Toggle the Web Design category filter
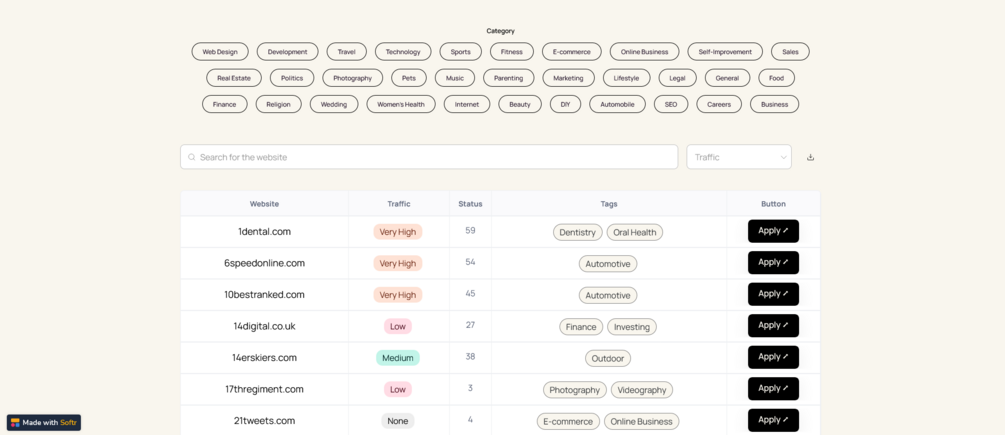Screen dimensions: 1005x435 (220, 52)
